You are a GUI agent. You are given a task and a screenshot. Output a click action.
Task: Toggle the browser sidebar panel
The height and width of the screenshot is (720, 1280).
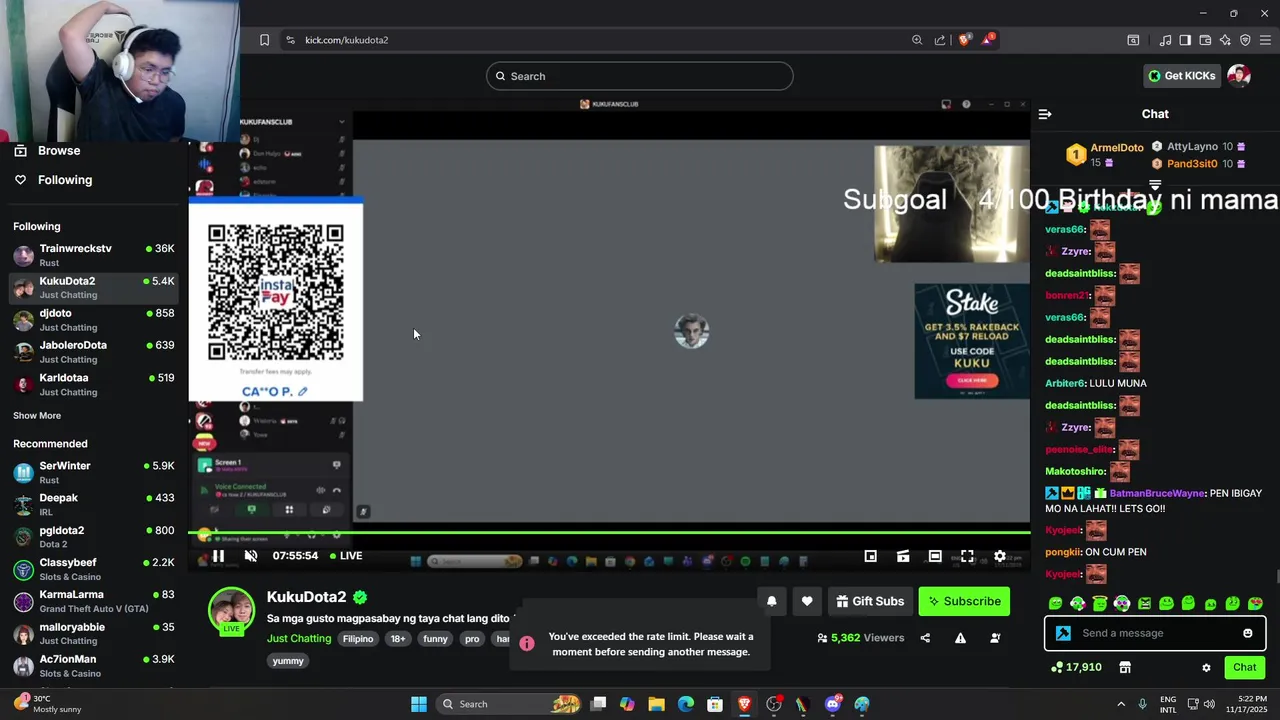pyautogui.click(x=1185, y=40)
